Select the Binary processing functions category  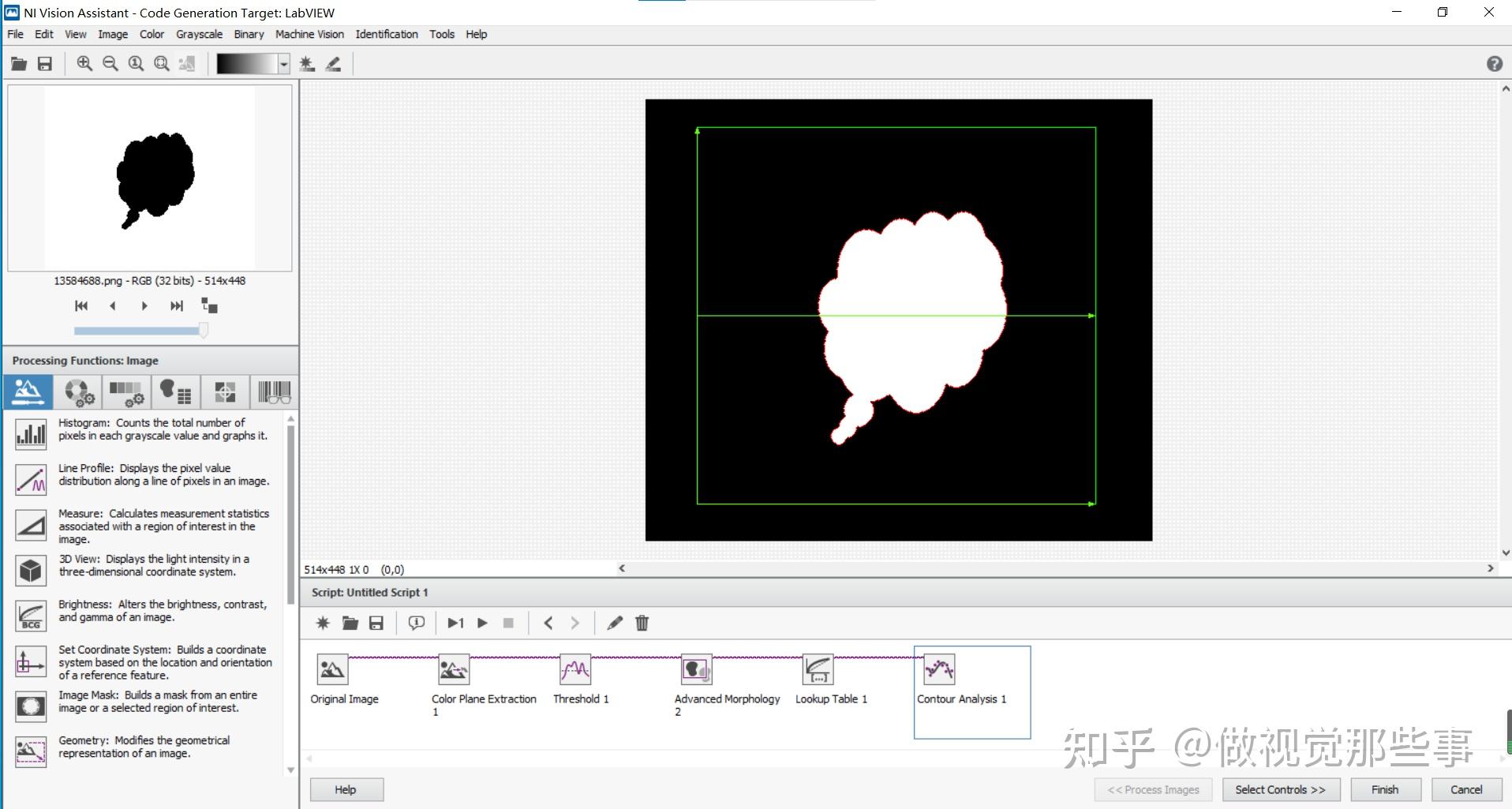[175, 391]
